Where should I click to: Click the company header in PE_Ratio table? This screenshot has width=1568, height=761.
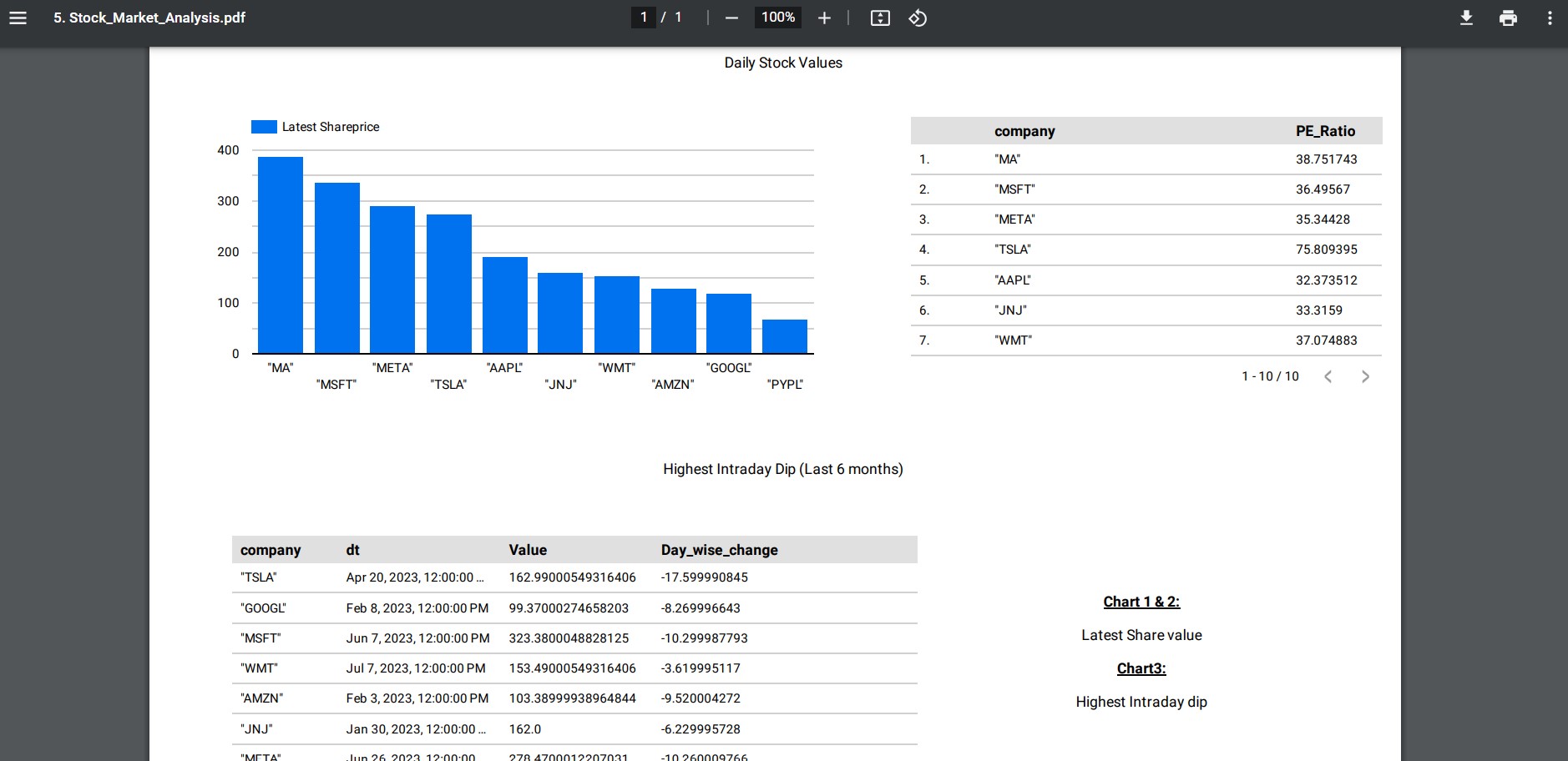(x=1024, y=131)
